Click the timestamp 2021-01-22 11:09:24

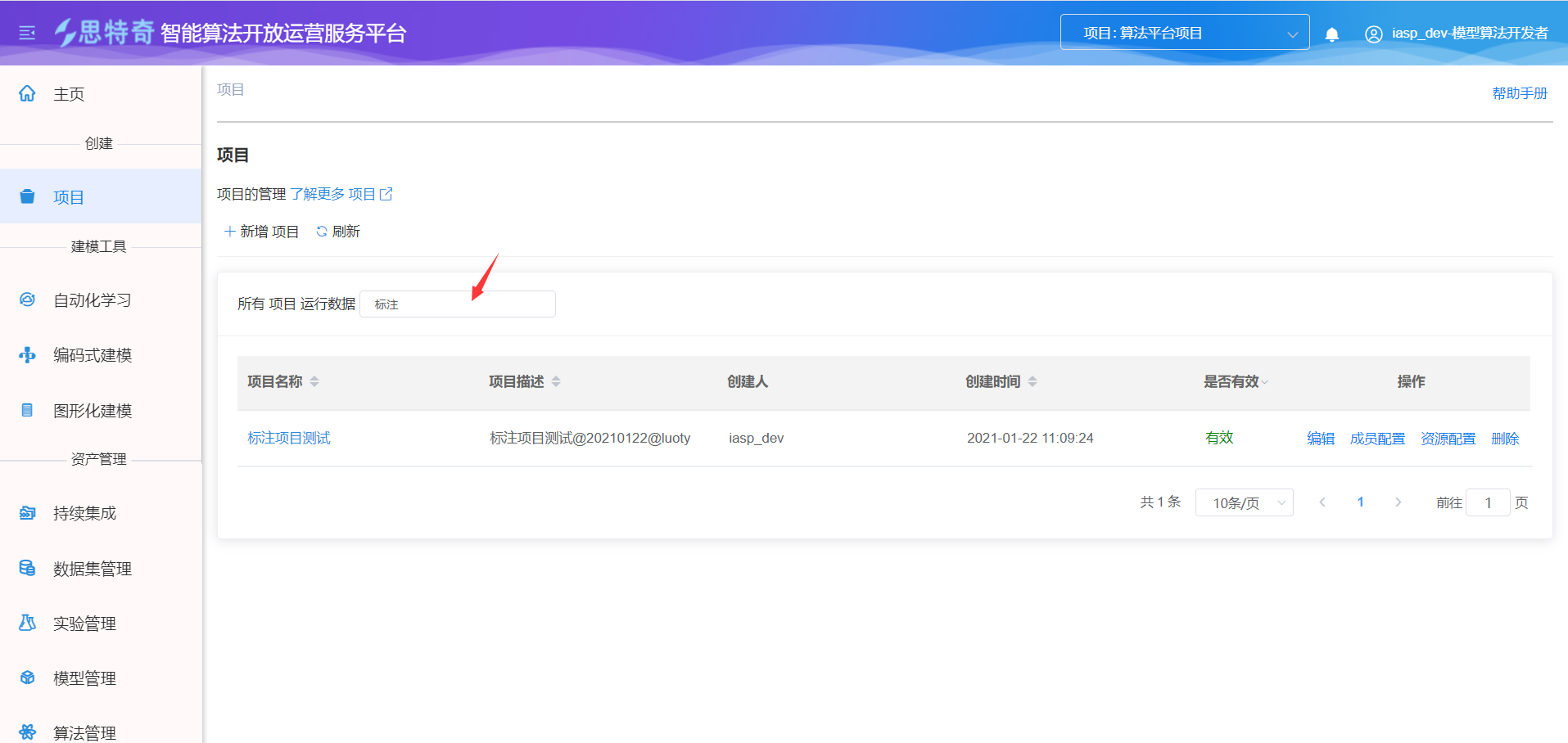coord(1030,438)
